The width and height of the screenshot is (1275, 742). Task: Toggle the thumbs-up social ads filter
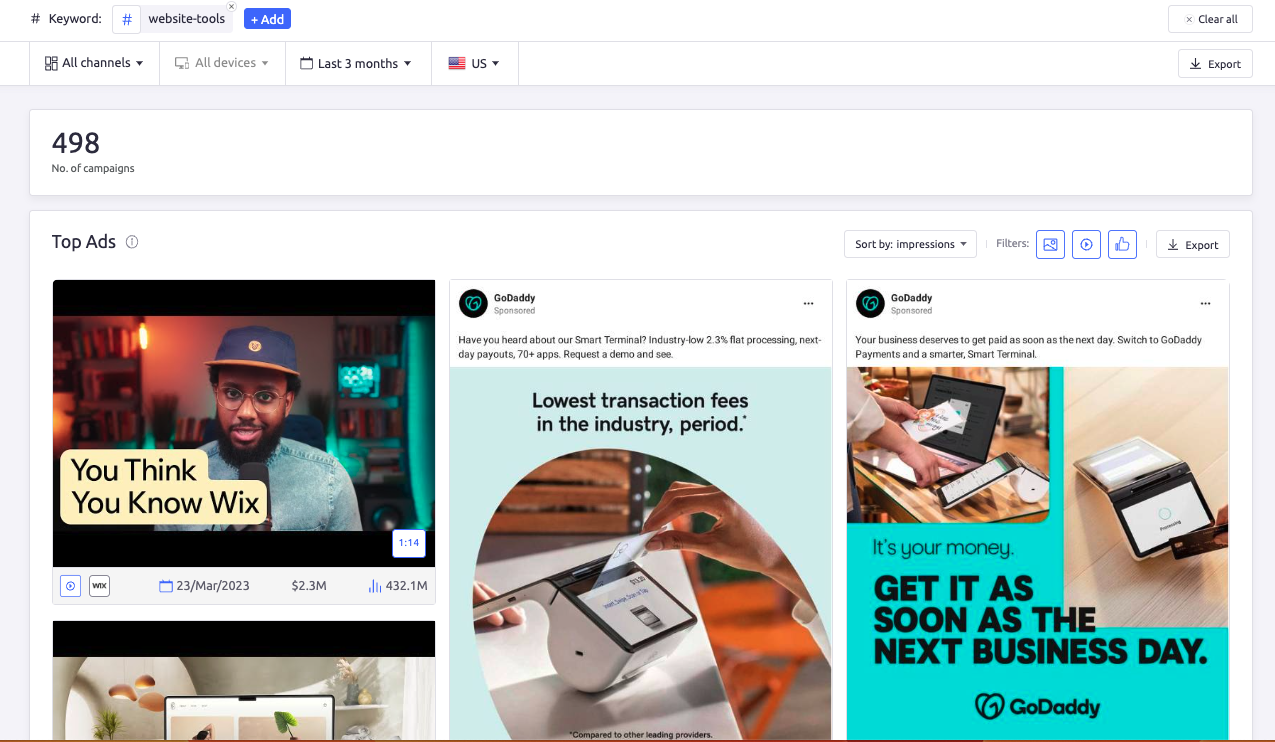(1122, 244)
